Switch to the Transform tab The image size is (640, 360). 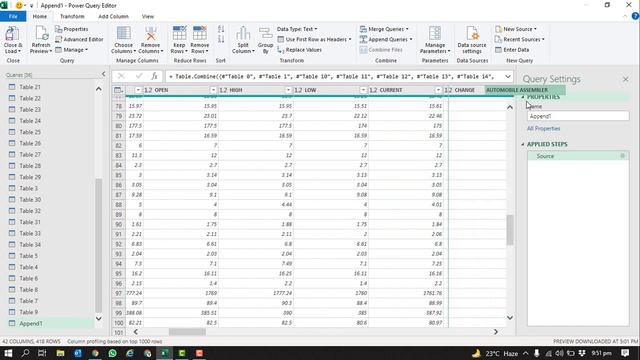tap(72, 16)
